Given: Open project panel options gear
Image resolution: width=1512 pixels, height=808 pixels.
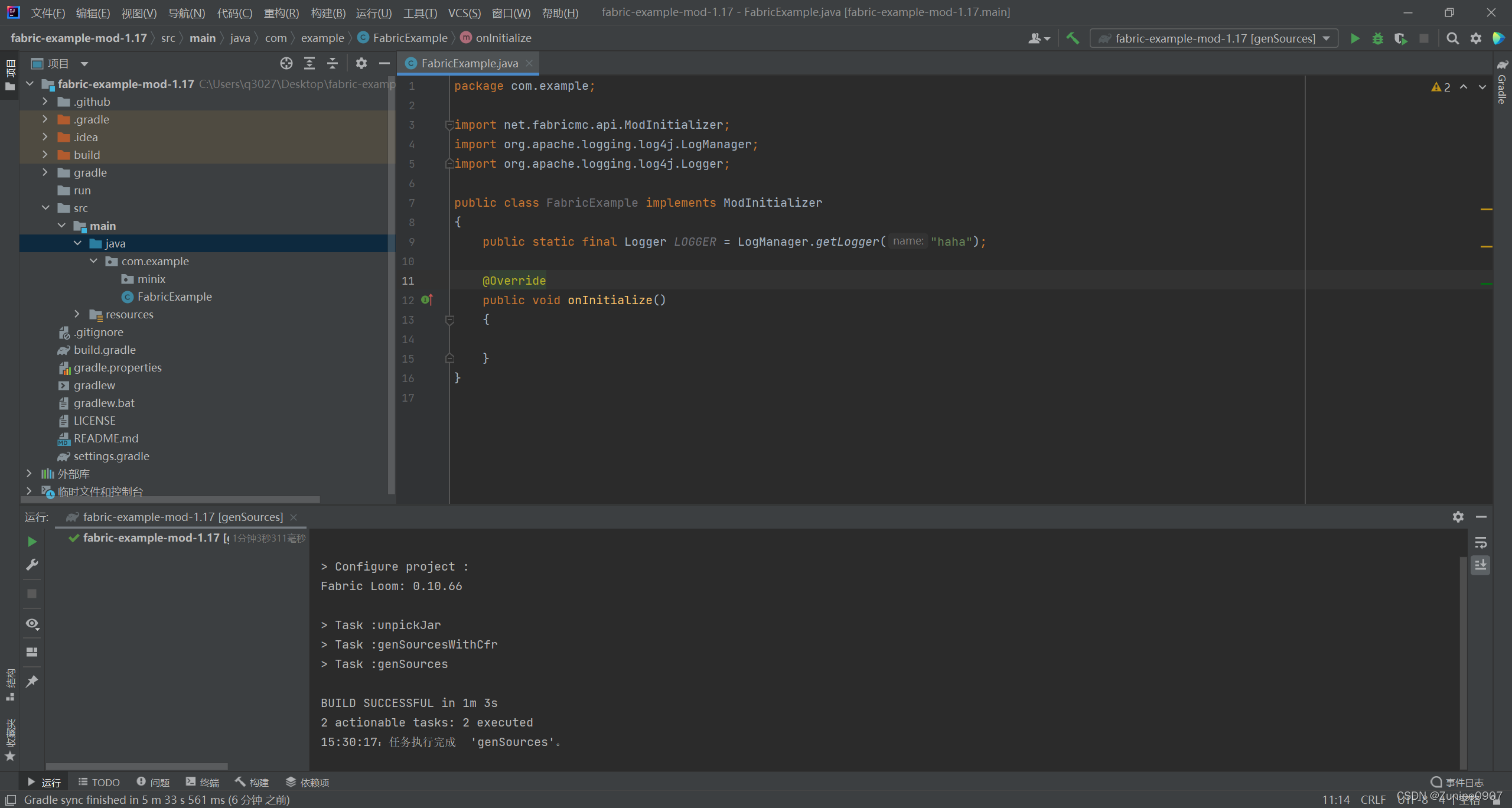Looking at the screenshot, I should [361, 63].
